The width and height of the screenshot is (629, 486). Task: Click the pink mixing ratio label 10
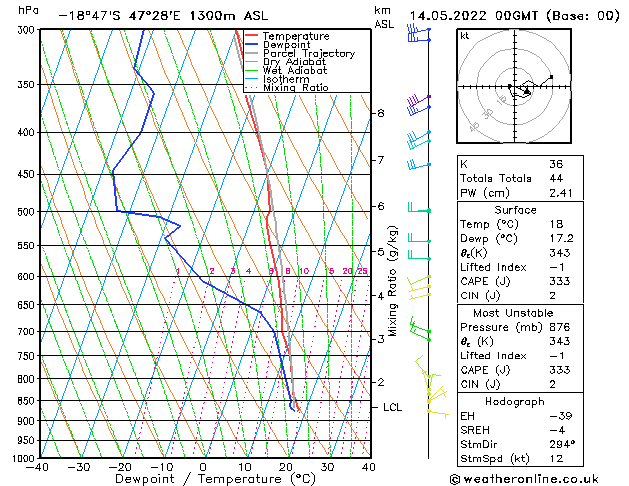pos(304,271)
